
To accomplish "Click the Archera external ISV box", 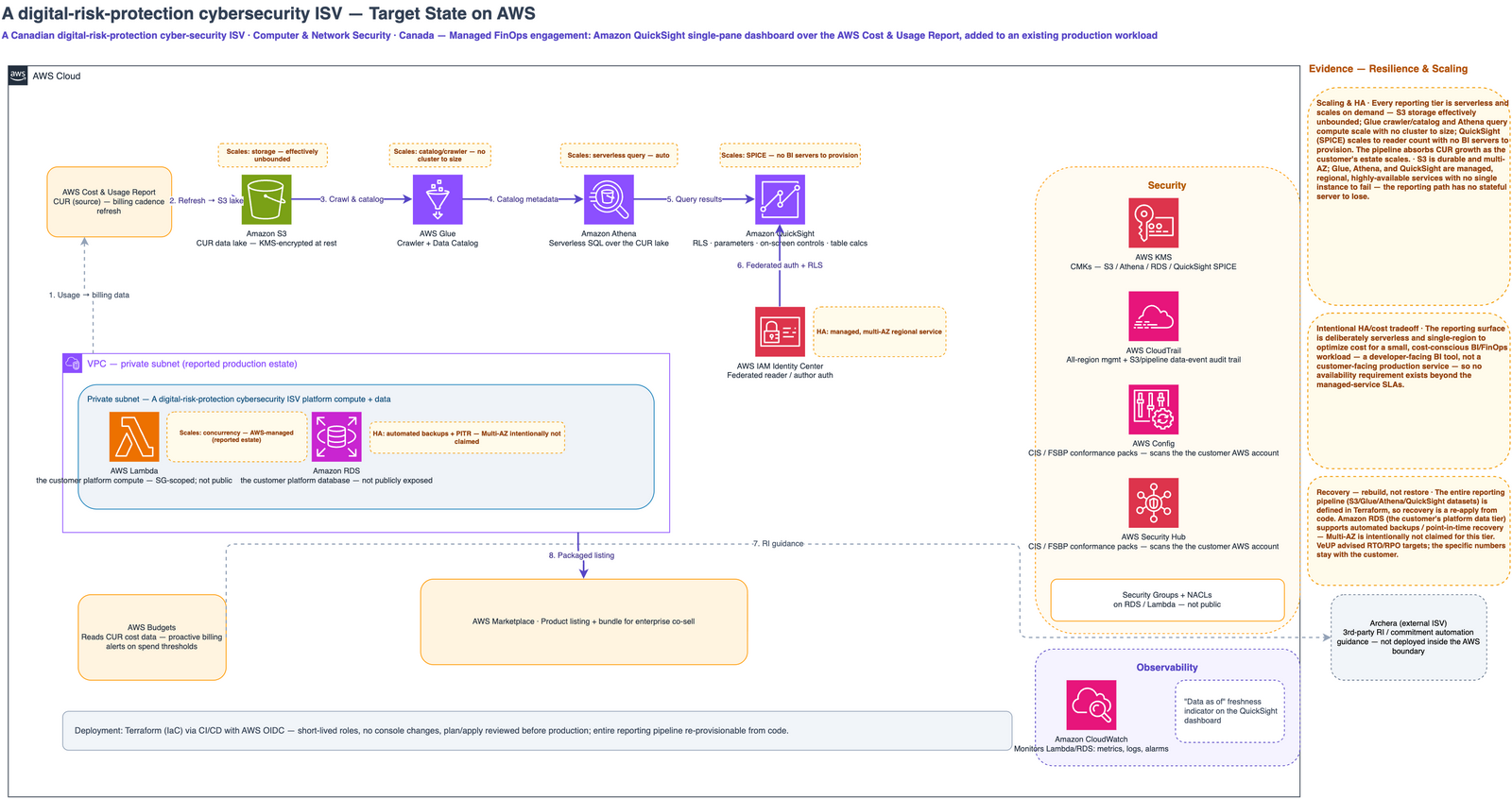I will coord(1408,637).
